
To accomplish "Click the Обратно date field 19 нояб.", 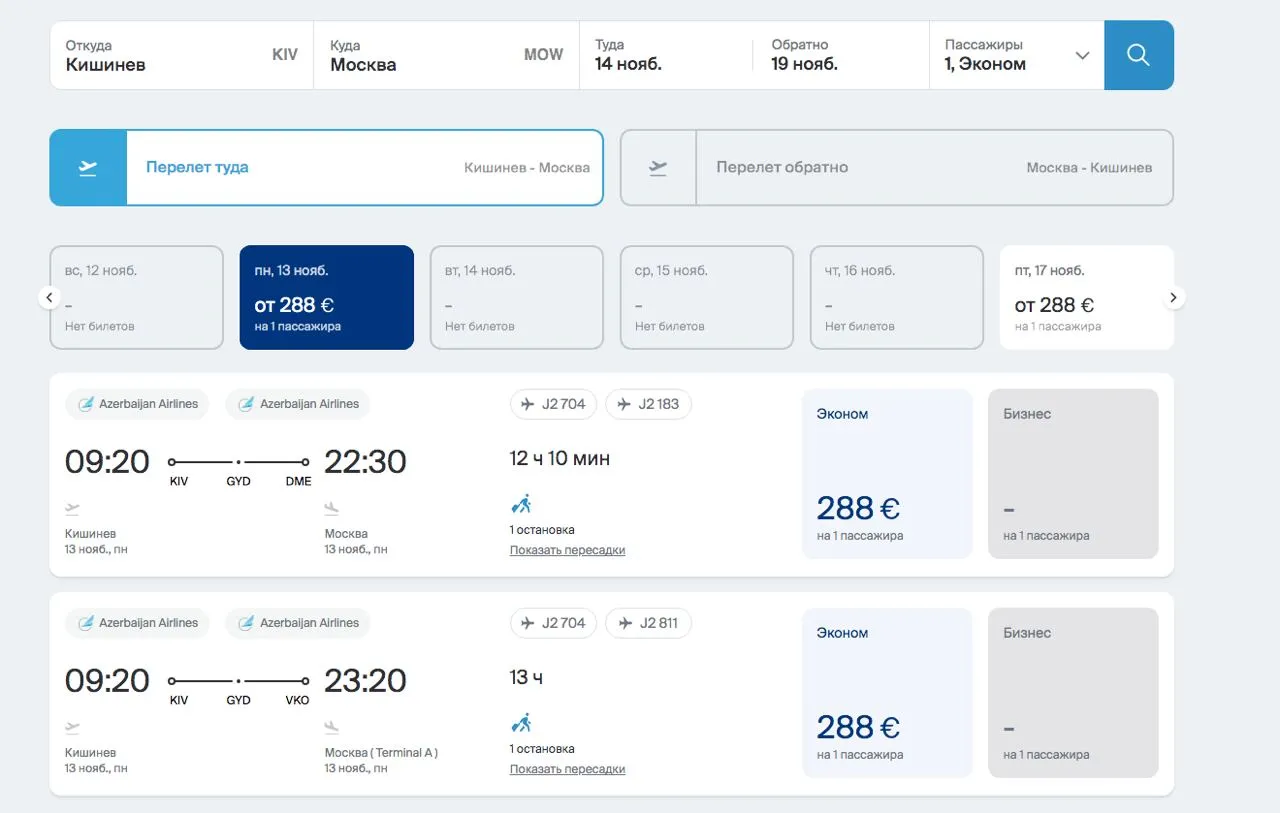I will [841, 55].
